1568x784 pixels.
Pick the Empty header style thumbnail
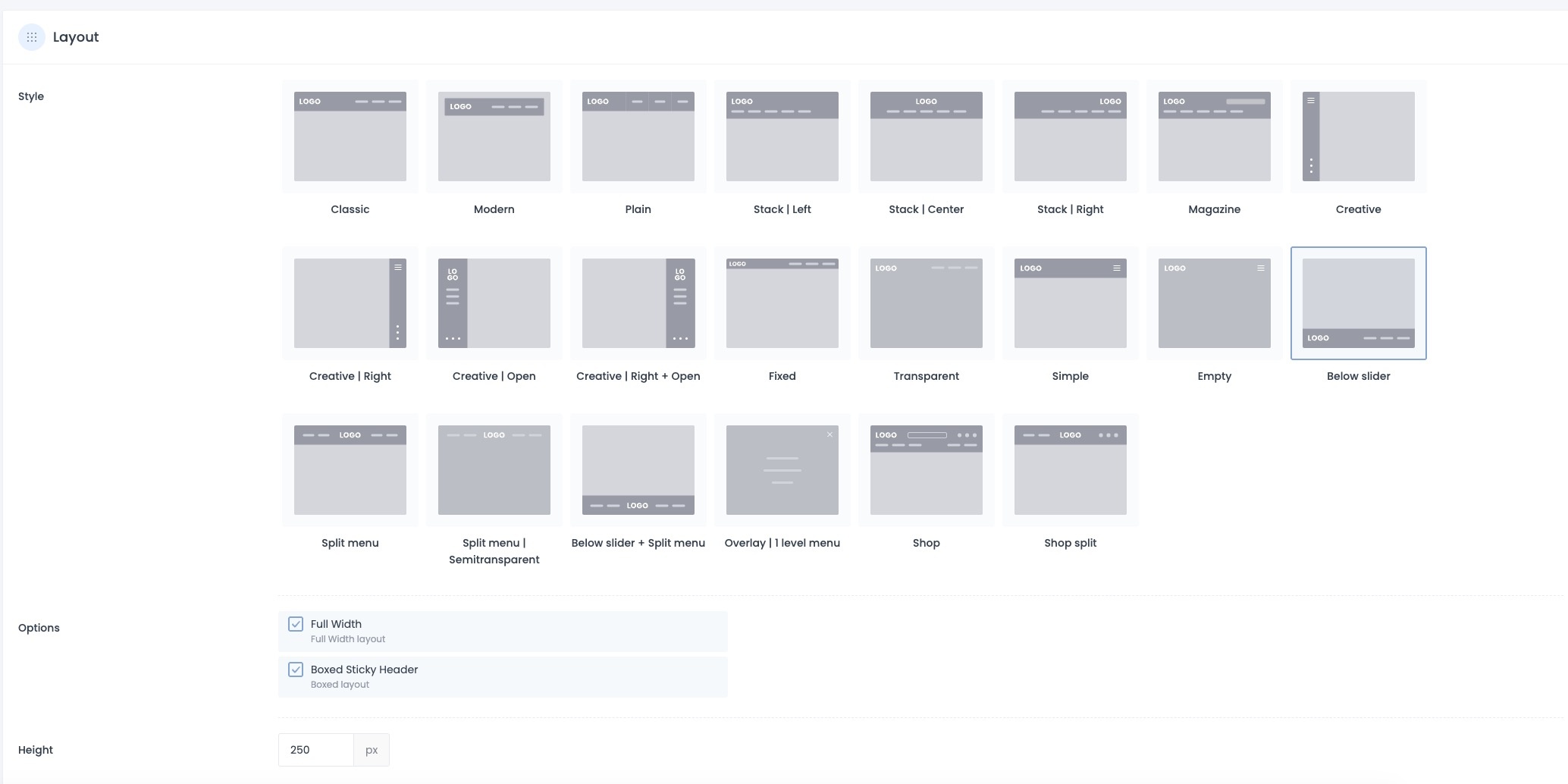[x=1214, y=303]
